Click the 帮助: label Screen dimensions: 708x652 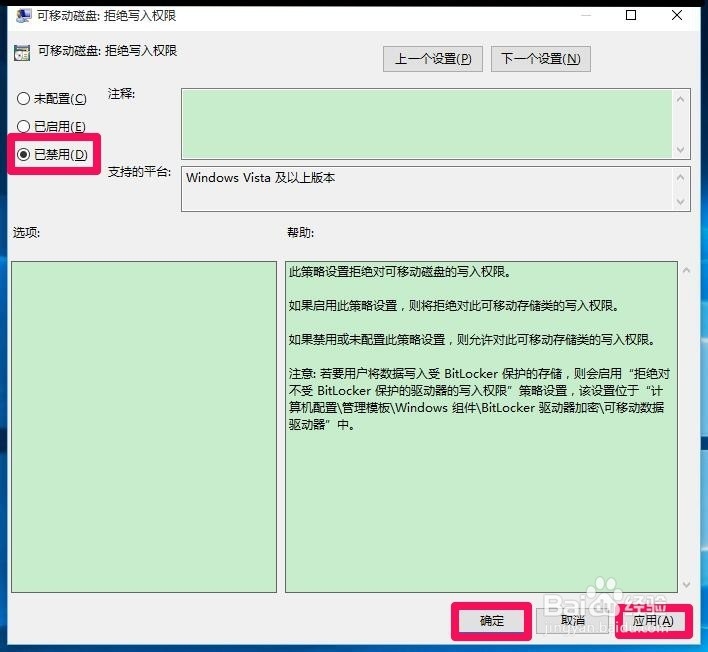[x=300, y=233]
